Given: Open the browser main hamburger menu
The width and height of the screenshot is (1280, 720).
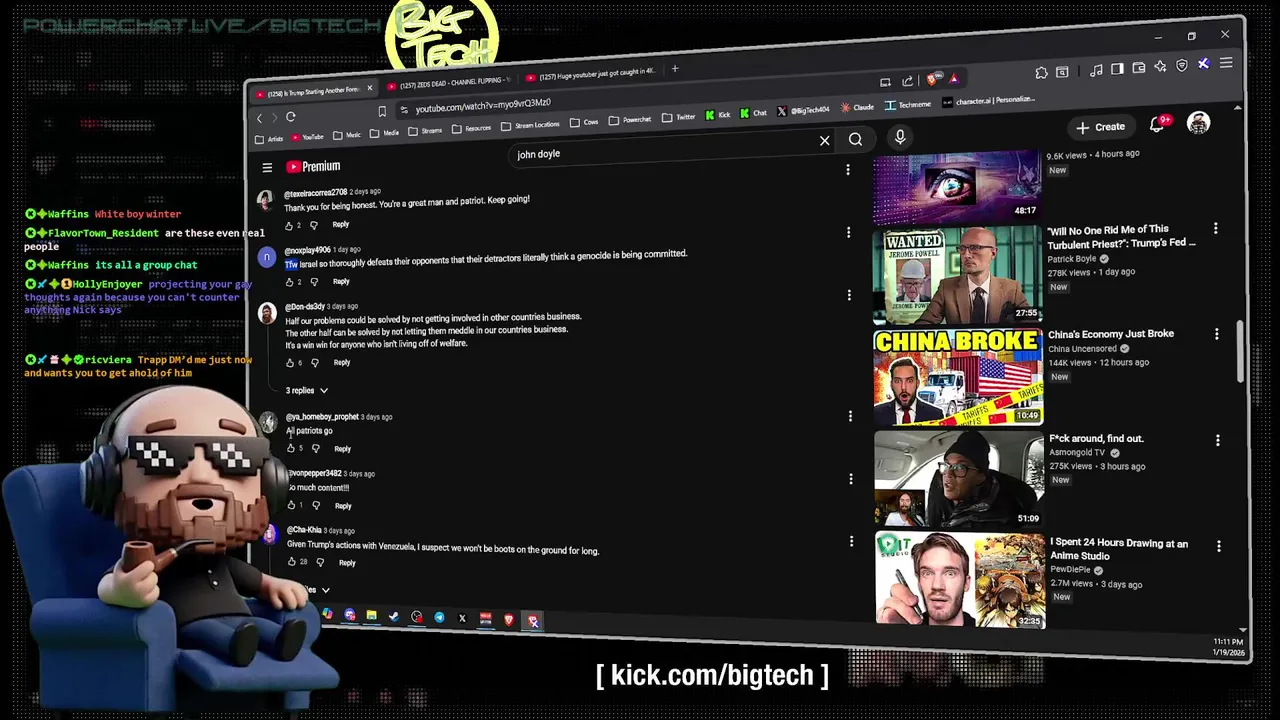Looking at the screenshot, I should coord(1226,63).
